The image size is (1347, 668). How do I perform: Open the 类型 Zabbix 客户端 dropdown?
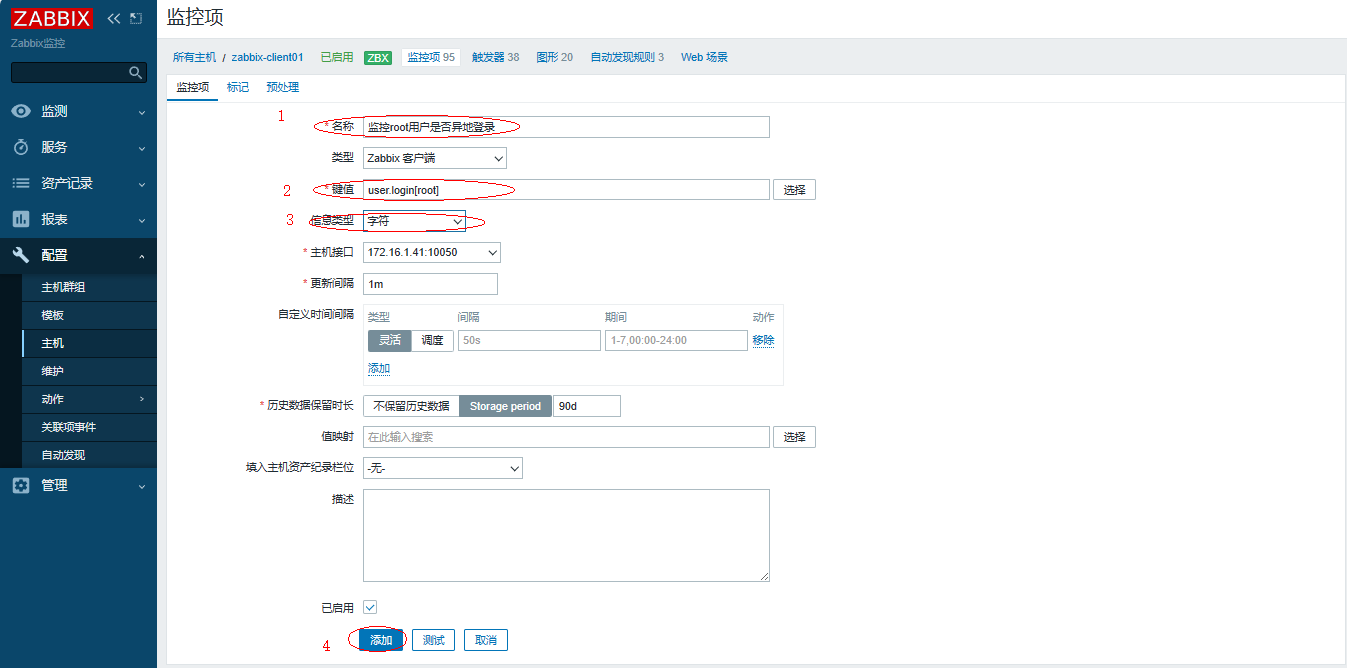pyautogui.click(x=434, y=158)
